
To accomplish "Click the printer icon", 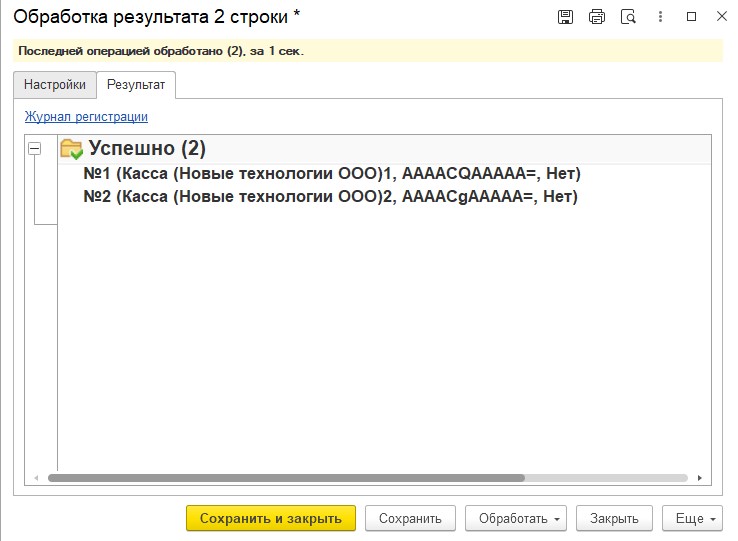I will (x=597, y=17).
